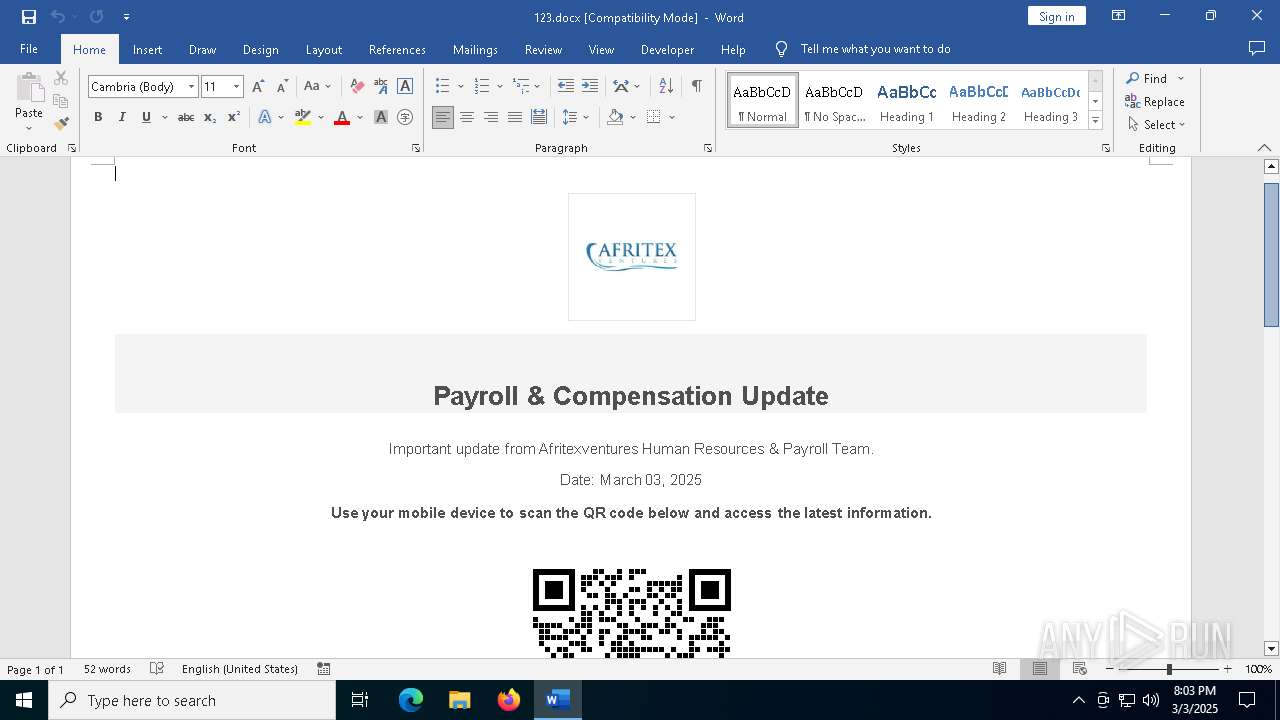Click the Windows taskbar search box
This screenshot has height=720, width=1280.
[192, 700]
